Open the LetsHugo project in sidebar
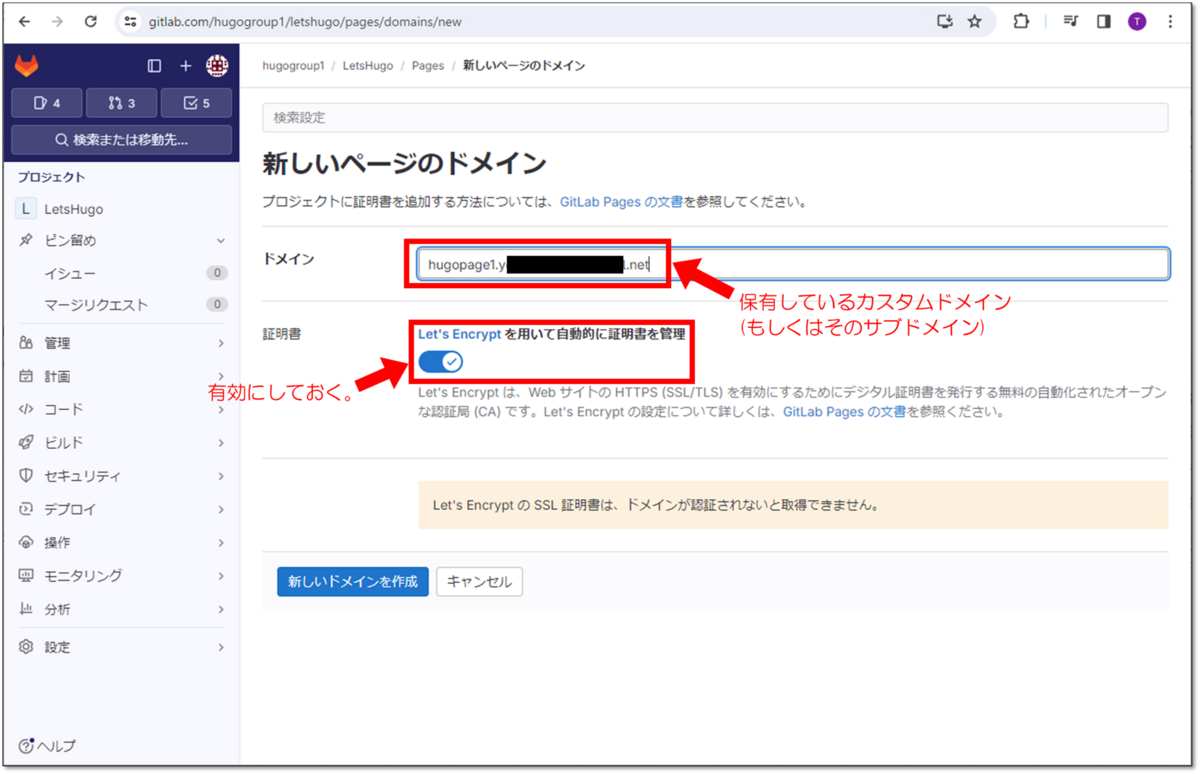Screen dimensions: 1200x774 (x=121, y=209)
